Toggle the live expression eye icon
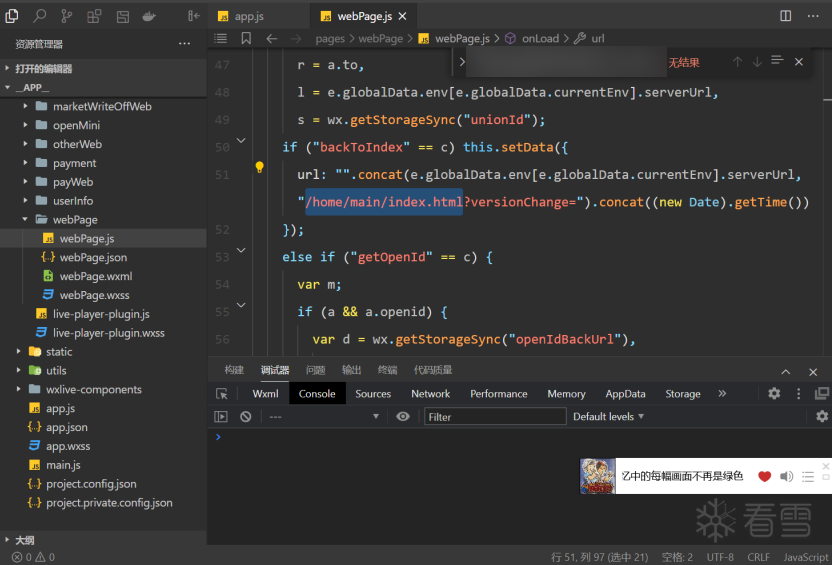Screen dimensions: 832x565 click(x=403, y=416)
